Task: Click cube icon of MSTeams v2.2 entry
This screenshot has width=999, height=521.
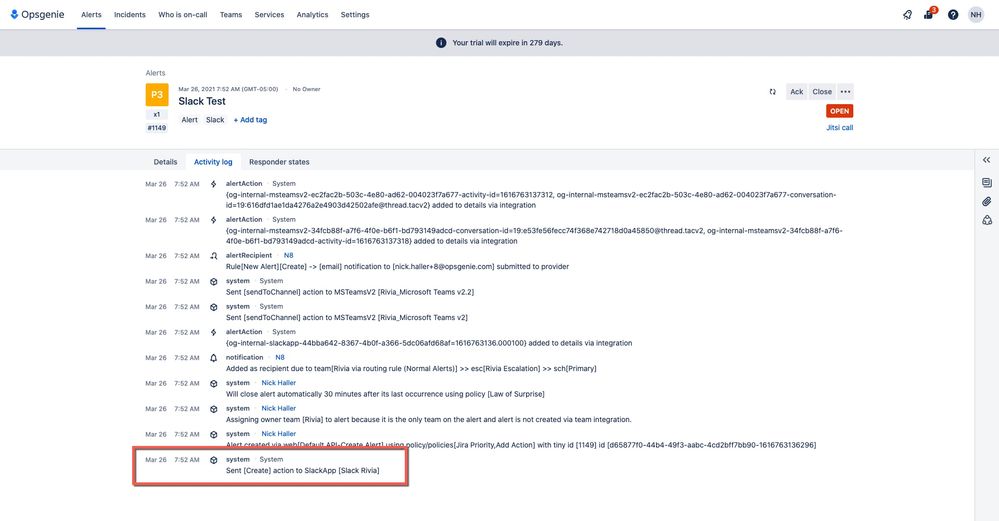Action: click(x=213, y=282)
